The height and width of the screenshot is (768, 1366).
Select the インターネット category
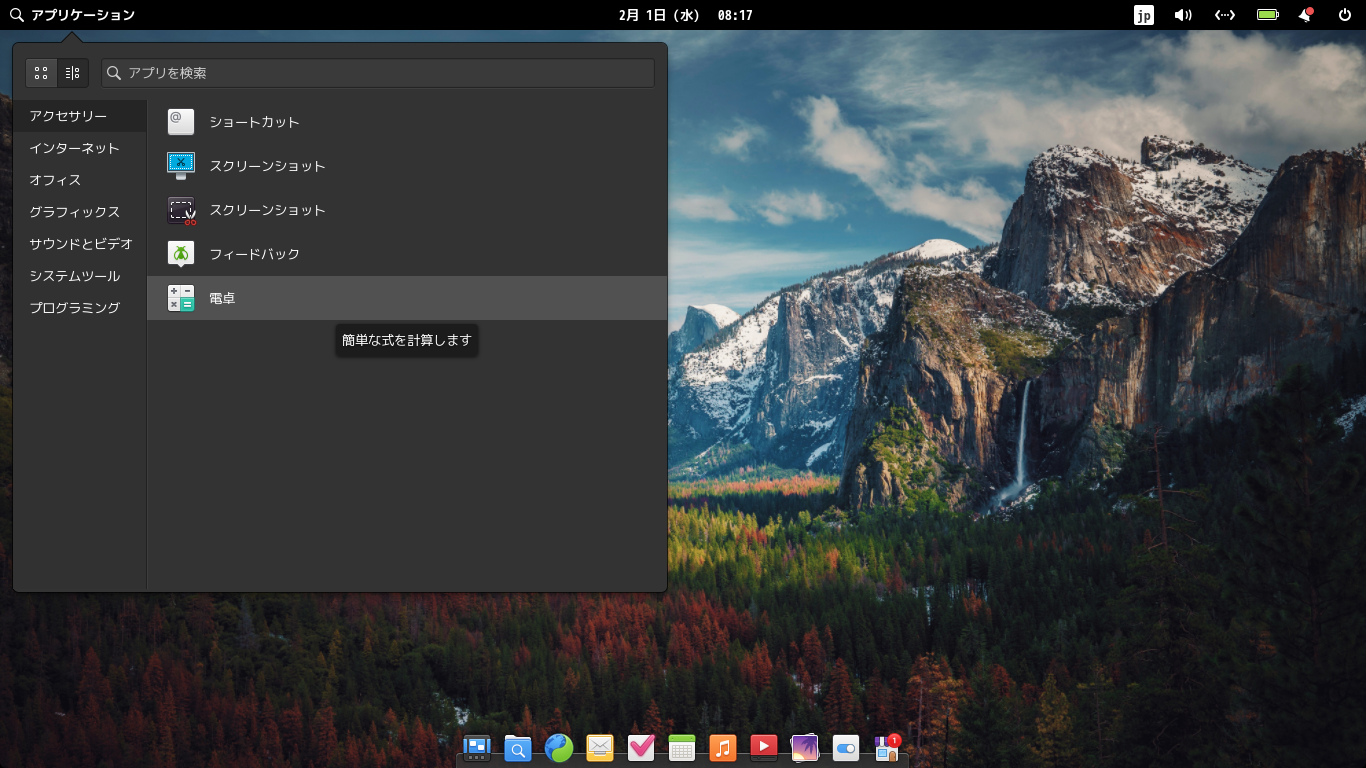pyautogui.click(x=80, y=148)
